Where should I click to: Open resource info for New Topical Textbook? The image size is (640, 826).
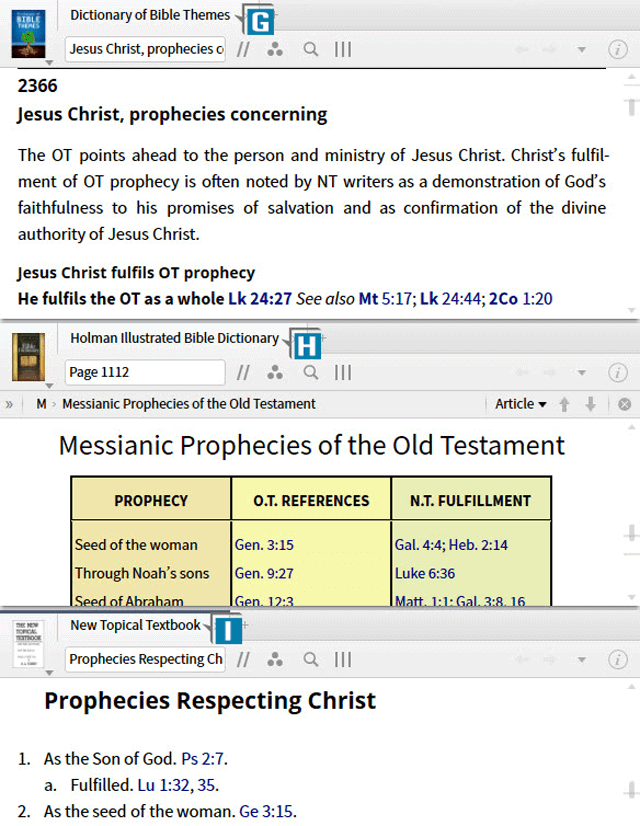coord(618,659)
